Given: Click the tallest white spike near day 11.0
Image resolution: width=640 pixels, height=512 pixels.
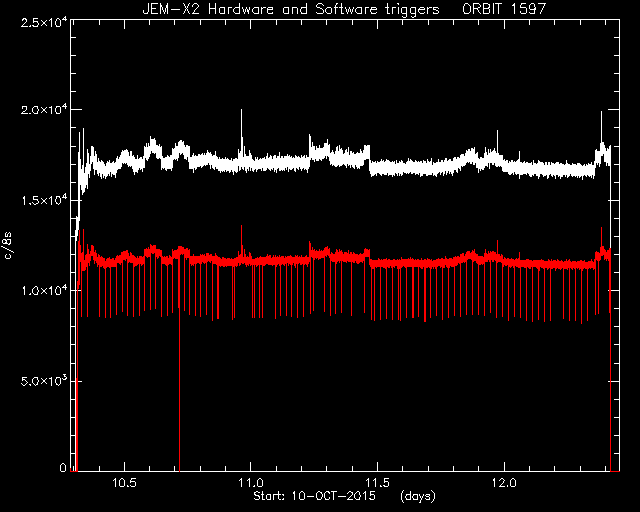Looking at the screenshot, I should [241, 131].
